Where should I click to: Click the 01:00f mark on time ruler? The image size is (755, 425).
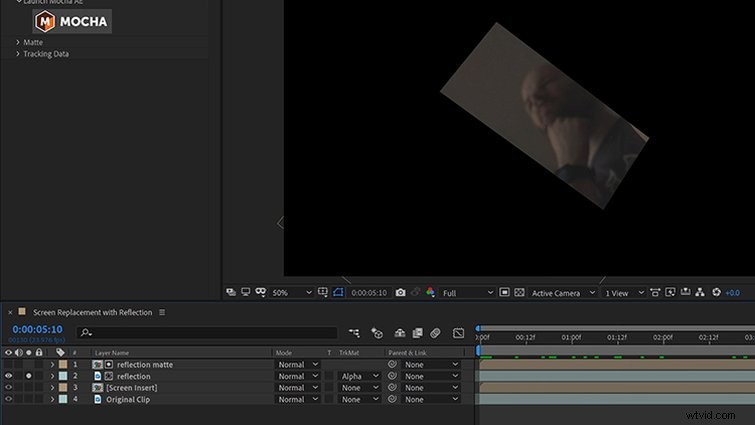(x=572, y=337)
